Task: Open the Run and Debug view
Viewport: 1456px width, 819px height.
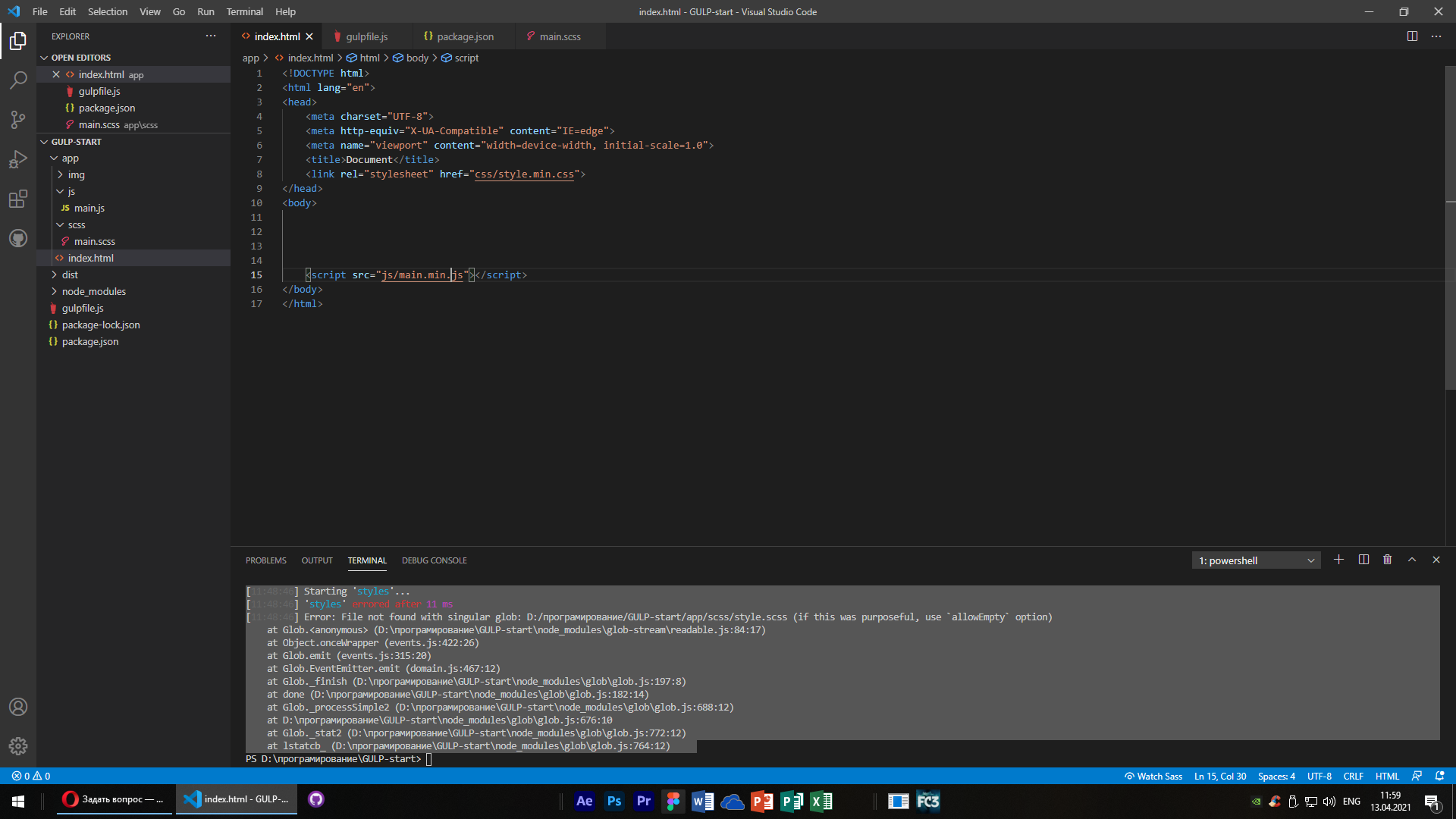Action: click(18, 159)
